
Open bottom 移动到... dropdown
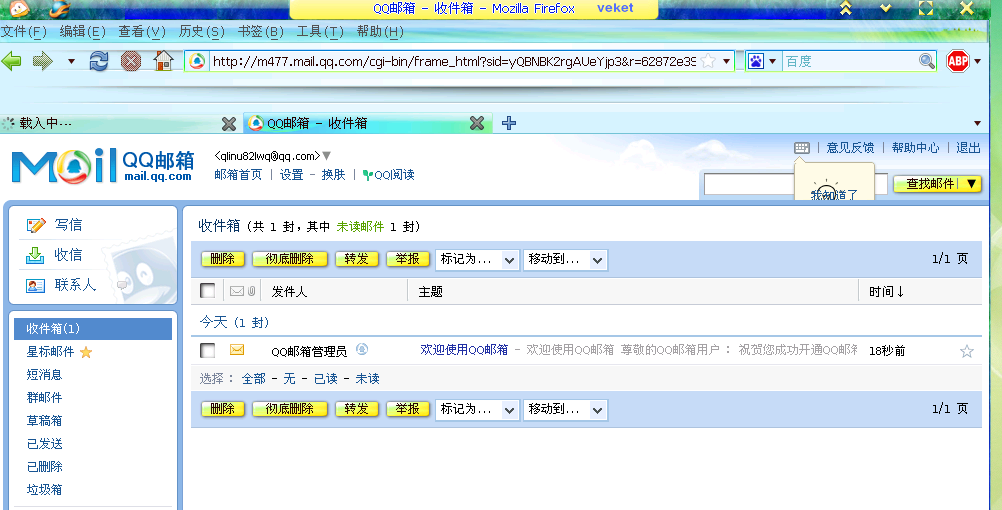(x=565, y=410)
